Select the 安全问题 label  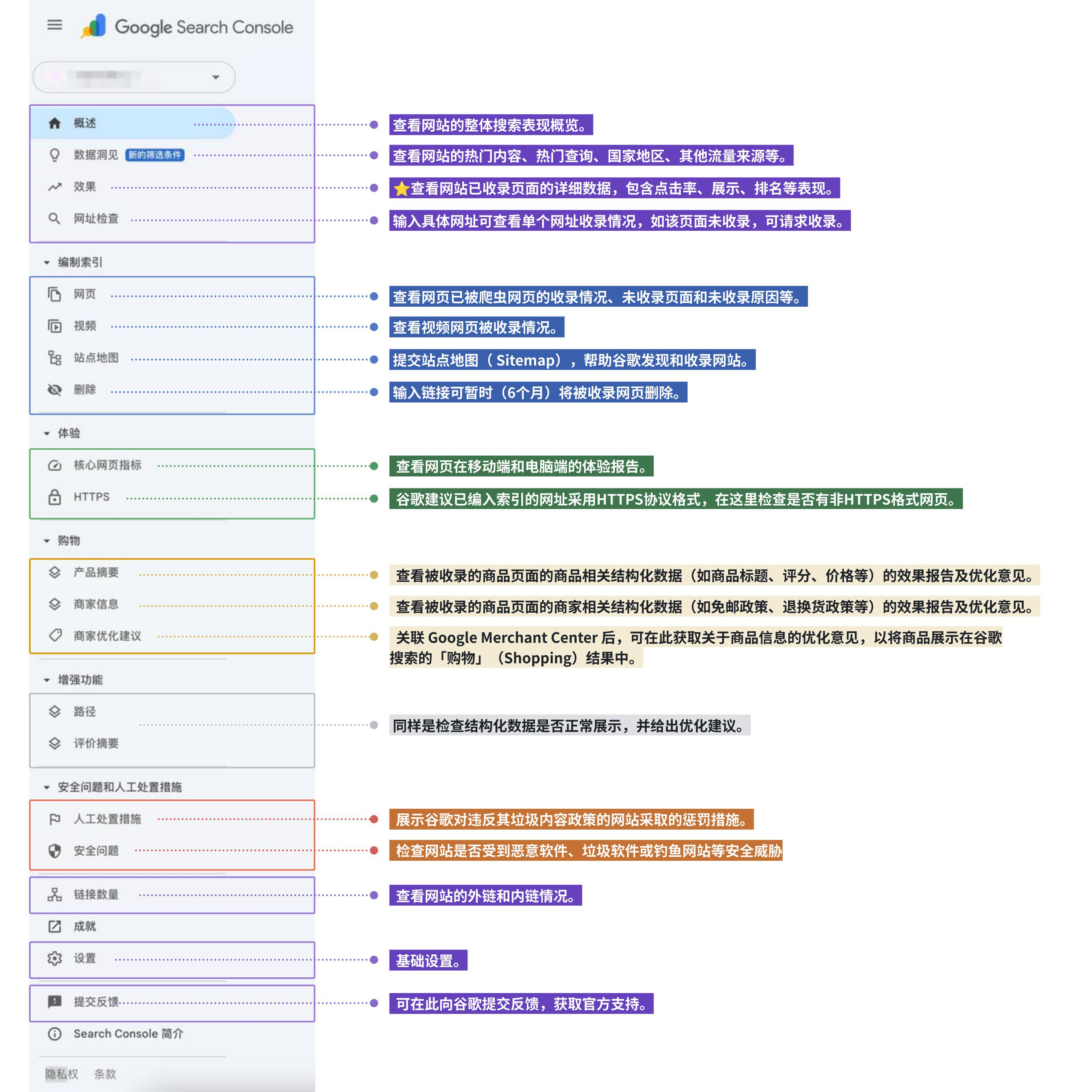[x=96, y=851]
